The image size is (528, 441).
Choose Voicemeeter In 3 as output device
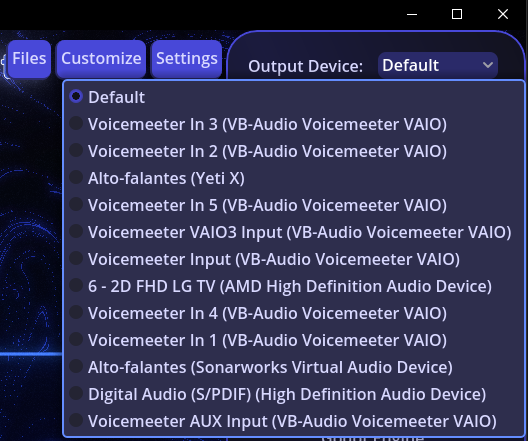tap(294, 124)
